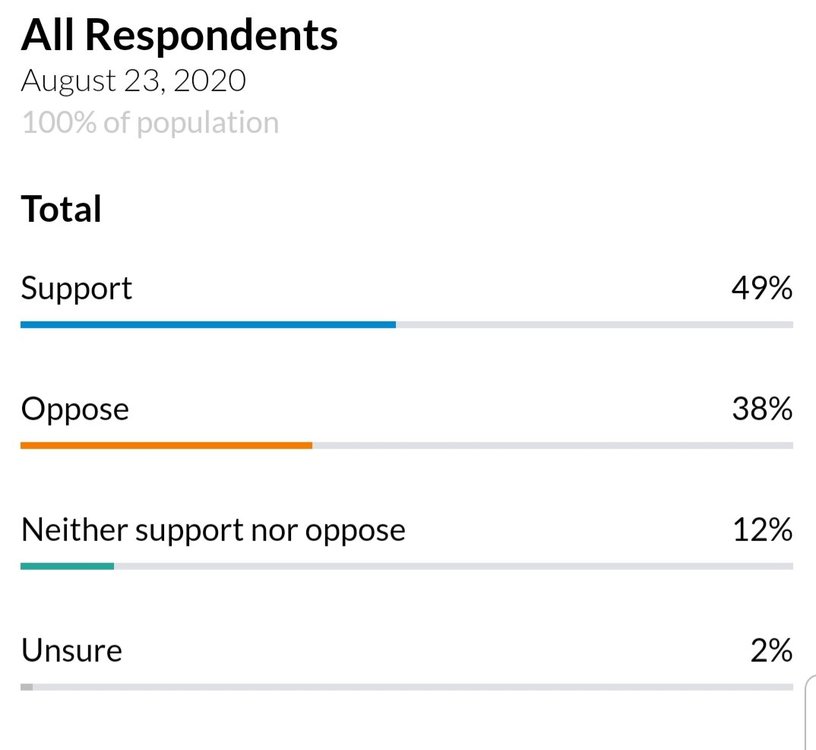Click the Oppose label
The height and width of the screenshot is (750, 816).
pos(75,409)
